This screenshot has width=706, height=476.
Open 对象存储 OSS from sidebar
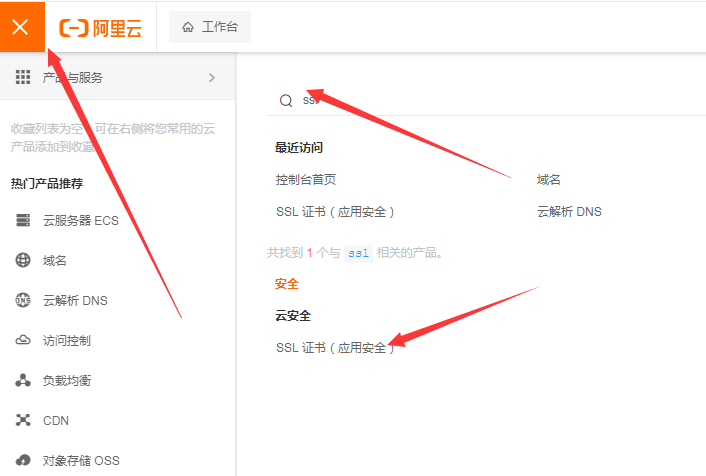80,460
